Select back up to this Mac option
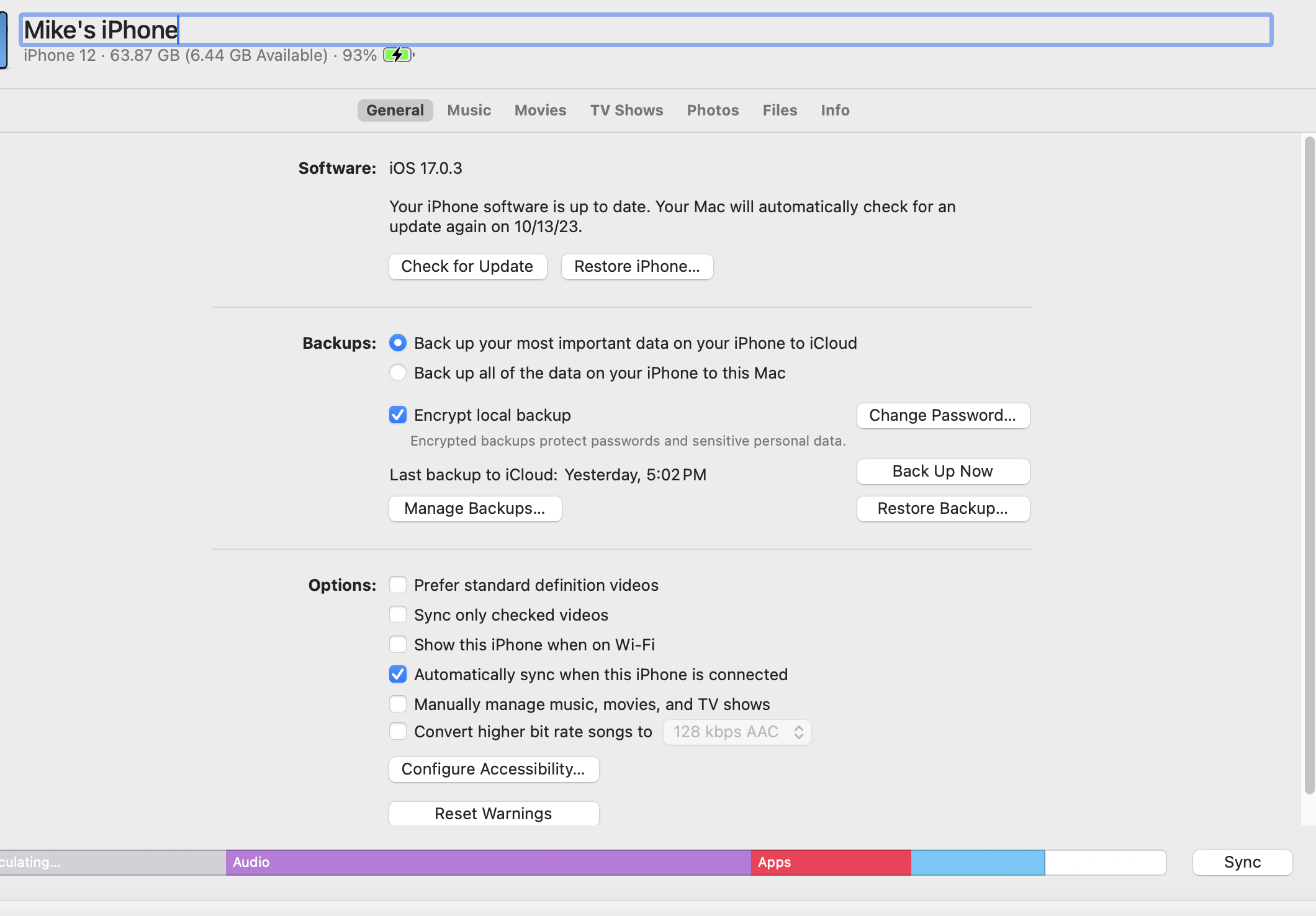 coord(398,372)
